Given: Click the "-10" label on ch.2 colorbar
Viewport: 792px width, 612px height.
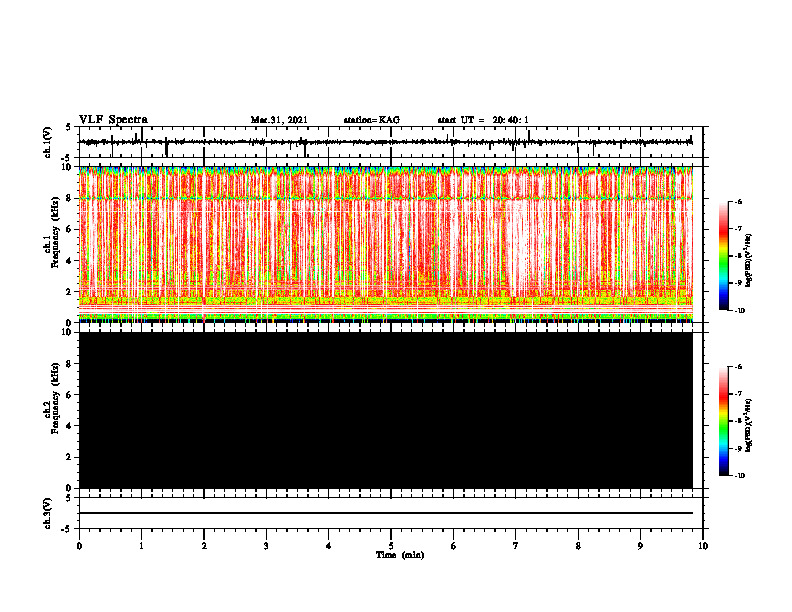Looking at the screenshot, I should point(739,475).
